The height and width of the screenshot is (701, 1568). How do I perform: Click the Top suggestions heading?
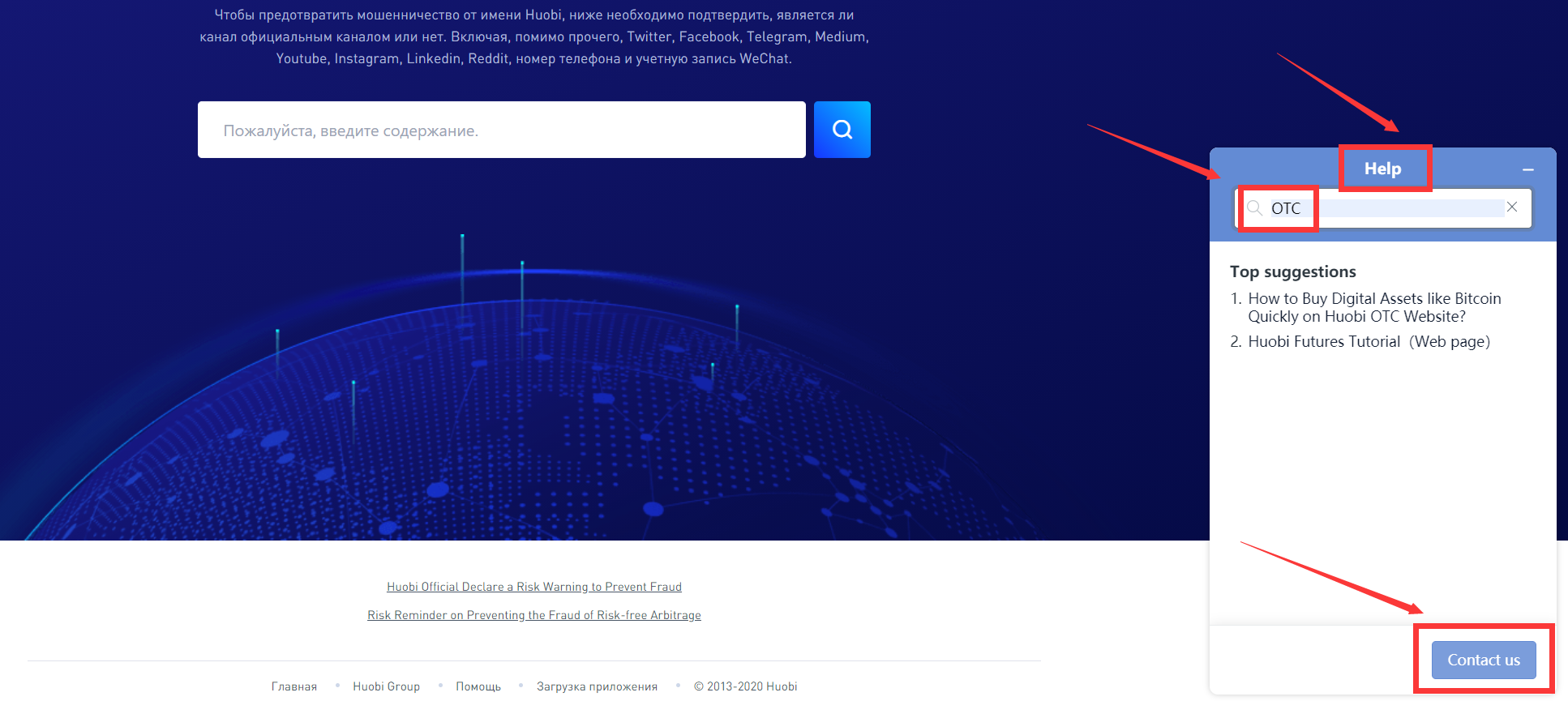(x=1292, y=271)
